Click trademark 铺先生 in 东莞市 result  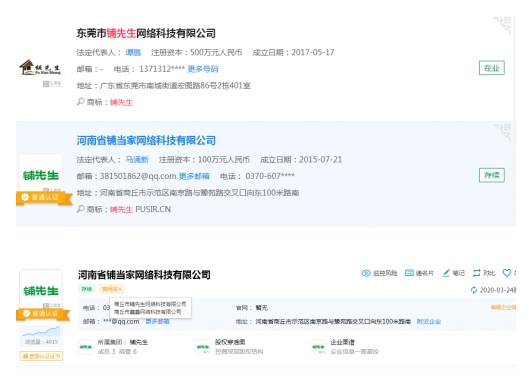click(121, 102)
